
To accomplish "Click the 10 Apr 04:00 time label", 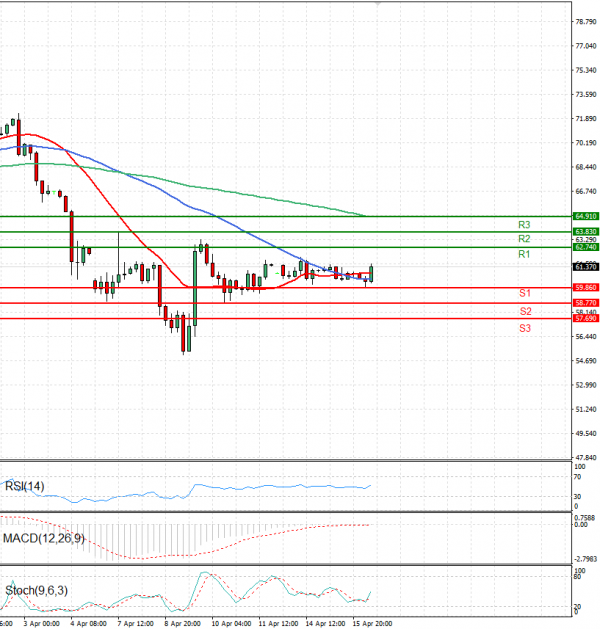I will click(231, 624).
